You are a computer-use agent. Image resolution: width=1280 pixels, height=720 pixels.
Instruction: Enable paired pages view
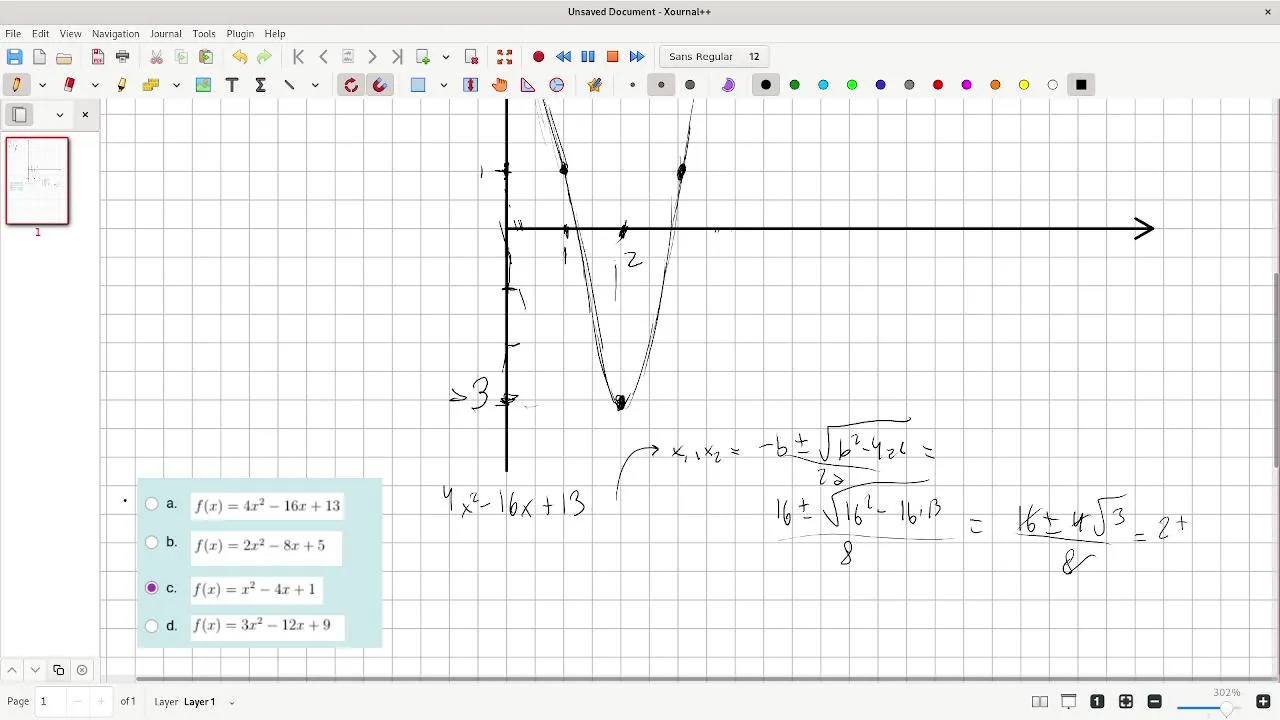(1040, 702)
